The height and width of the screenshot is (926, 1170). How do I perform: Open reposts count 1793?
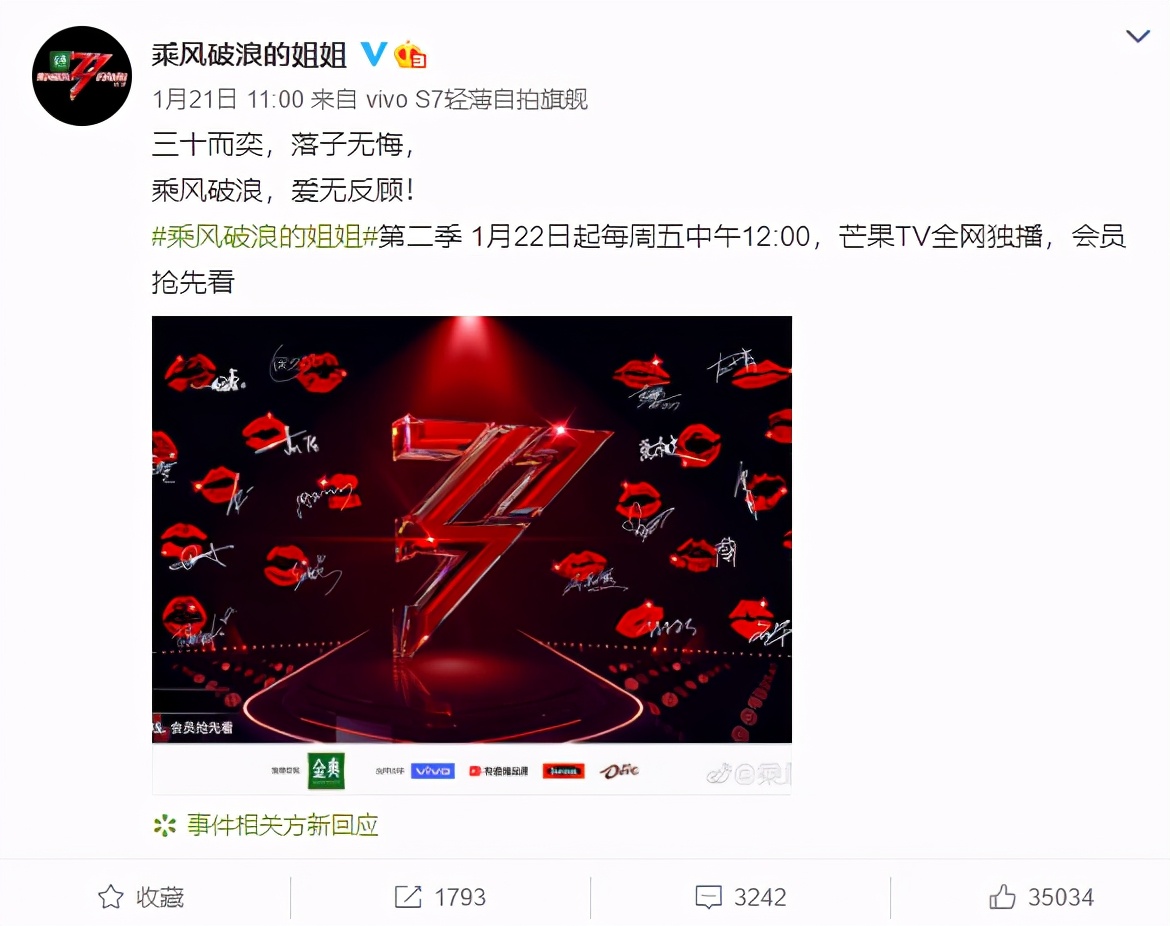[460, 897]
